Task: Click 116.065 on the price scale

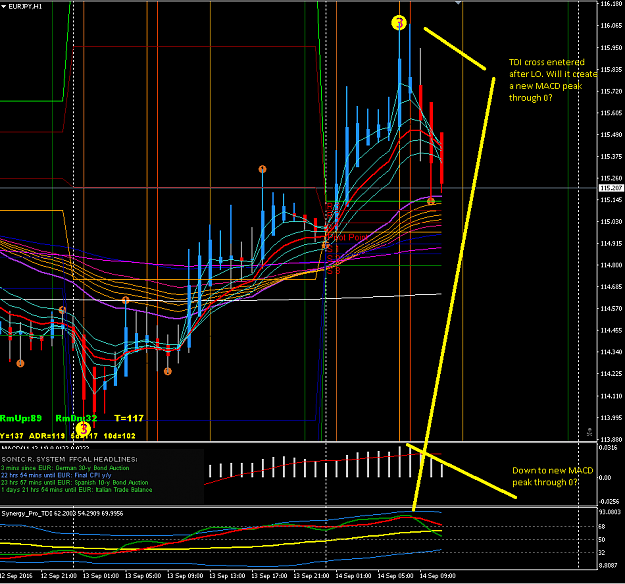Action: [x=611, y=26]
